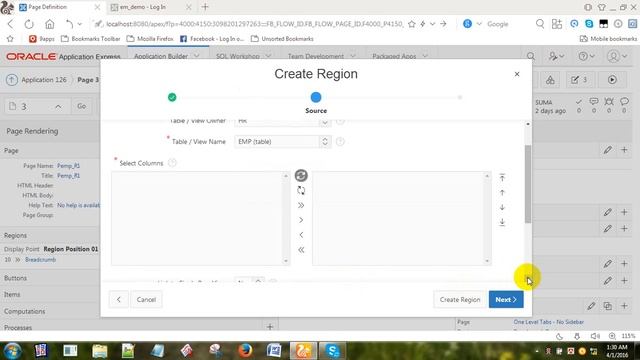Move column to bottom arrow icon
The image size is (640, 360).
(x=502, y=222)
